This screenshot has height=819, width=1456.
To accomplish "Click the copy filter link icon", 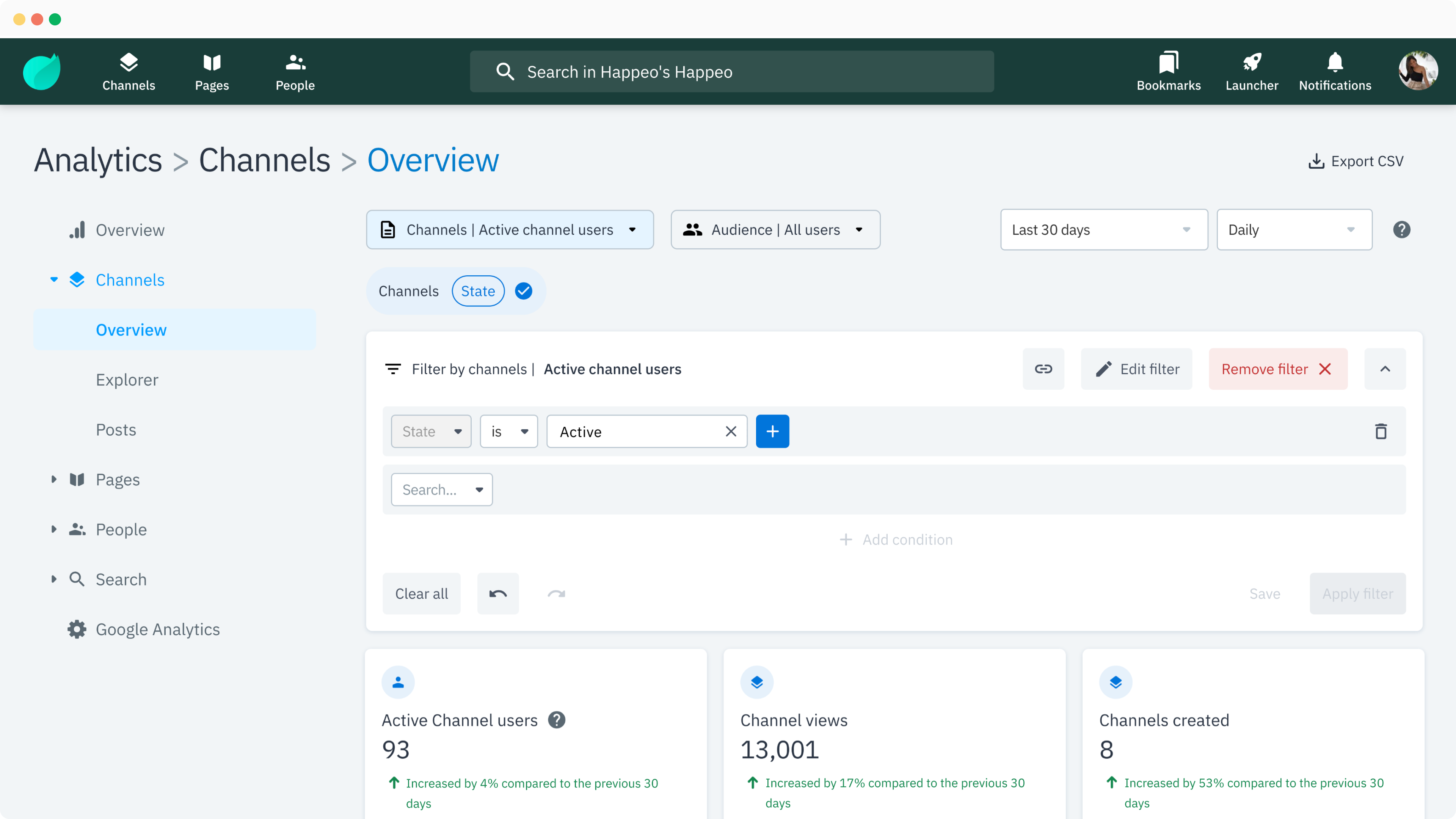I will (x=1043, y=369).
